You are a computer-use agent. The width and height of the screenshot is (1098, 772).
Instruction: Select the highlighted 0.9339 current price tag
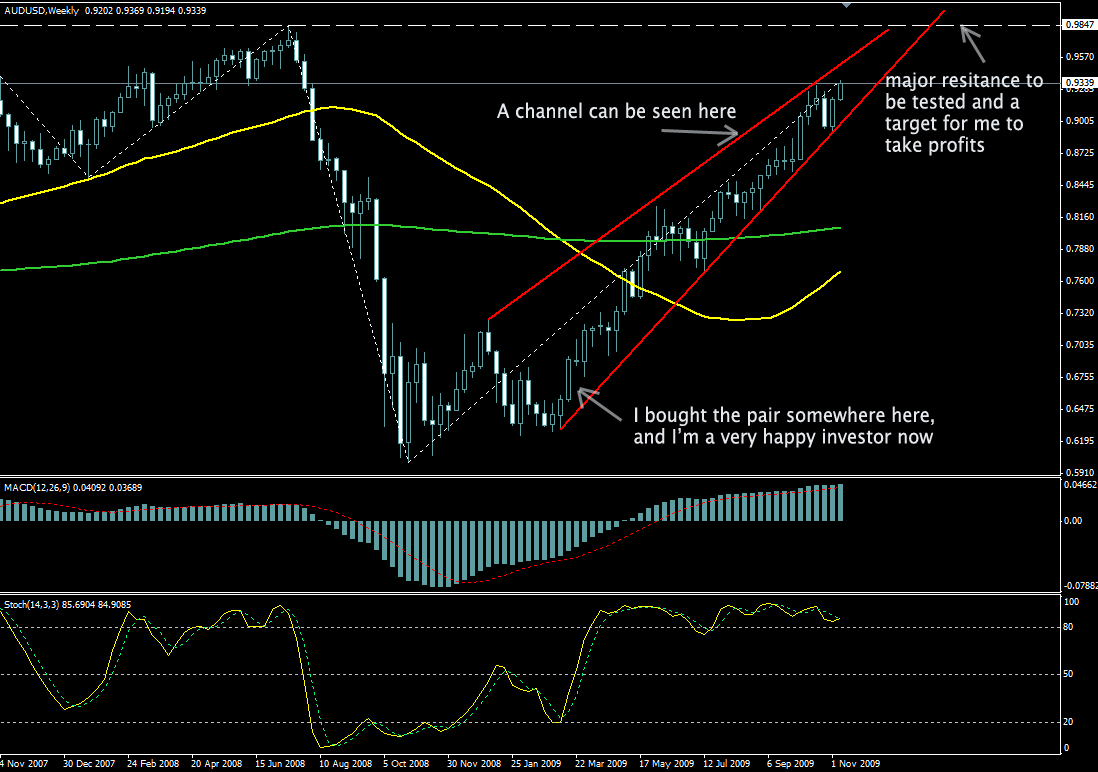click(x=1078, y=82)
